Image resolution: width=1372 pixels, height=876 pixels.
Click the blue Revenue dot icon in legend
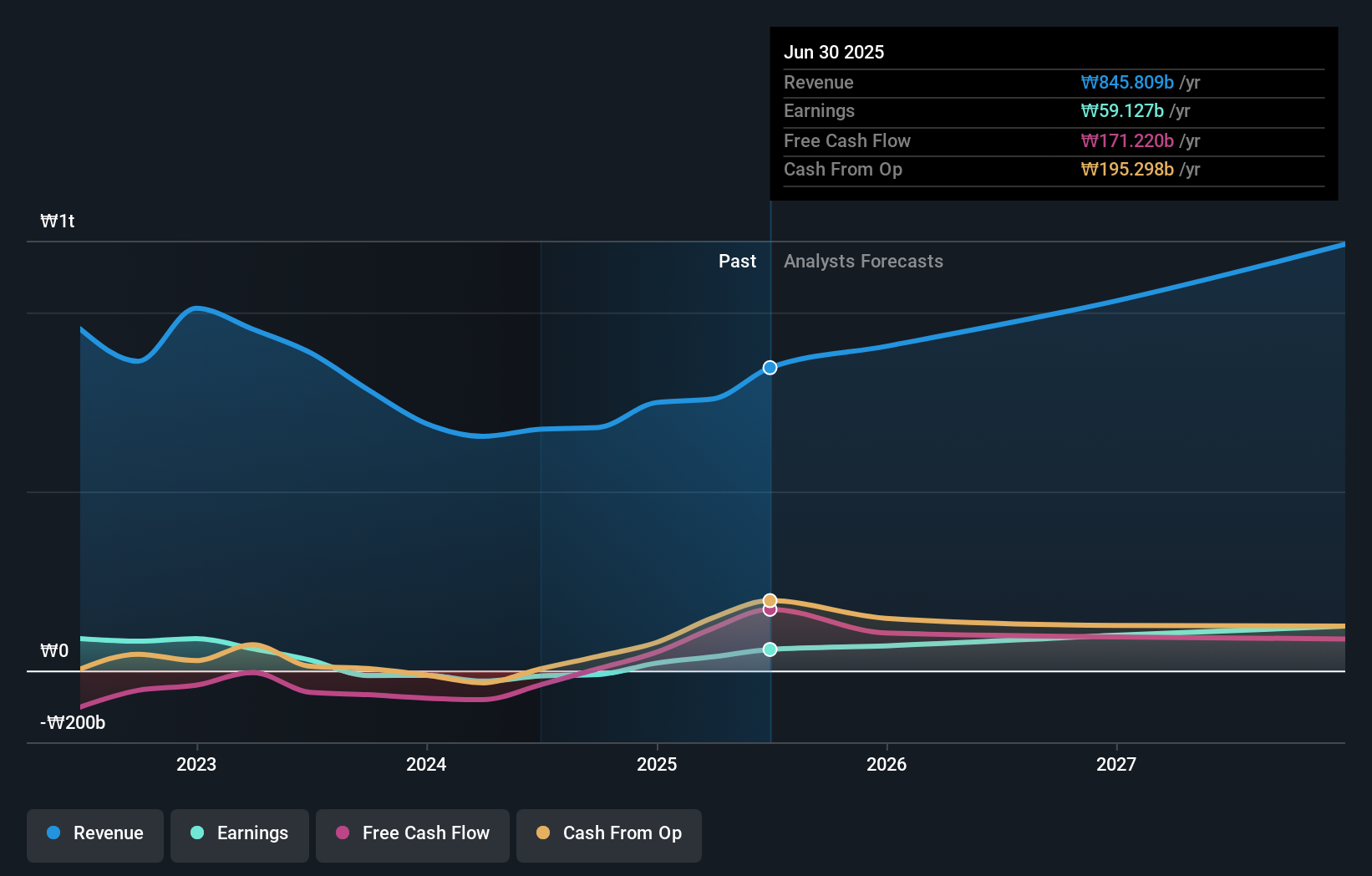[52, 833]
